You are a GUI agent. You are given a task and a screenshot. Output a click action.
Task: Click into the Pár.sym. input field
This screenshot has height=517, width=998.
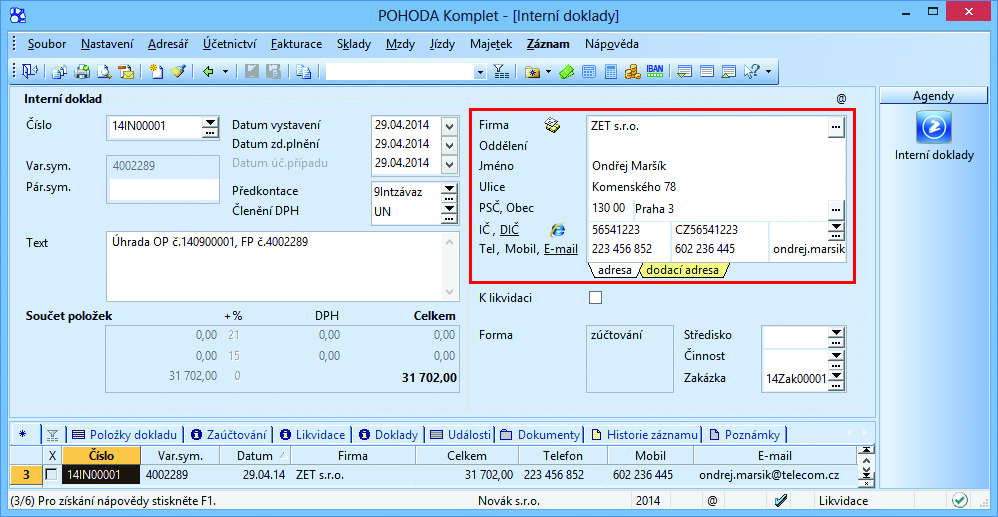[164, 188]
